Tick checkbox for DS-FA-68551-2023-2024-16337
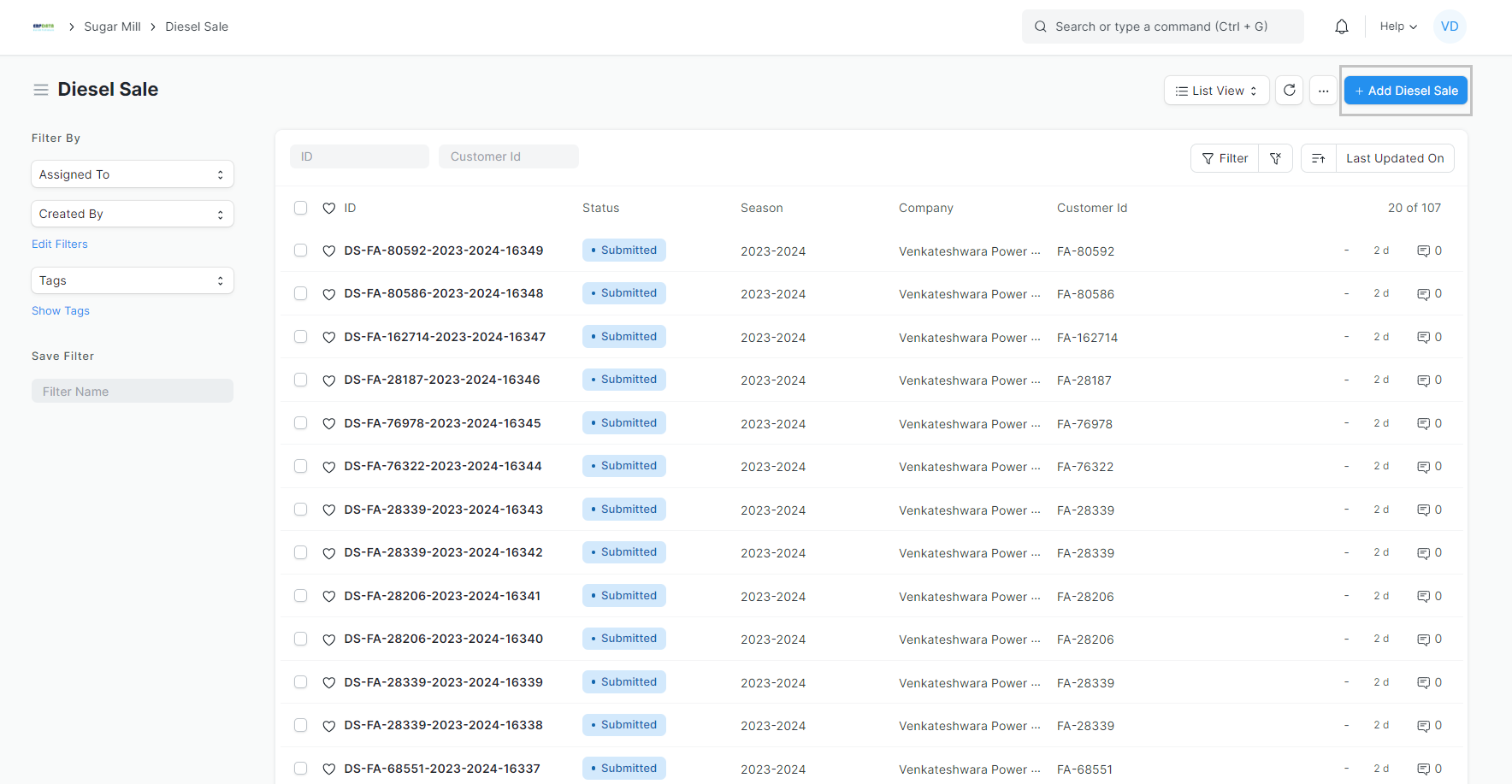This screenshot has width=1512, height=784. tap(300, 769)
